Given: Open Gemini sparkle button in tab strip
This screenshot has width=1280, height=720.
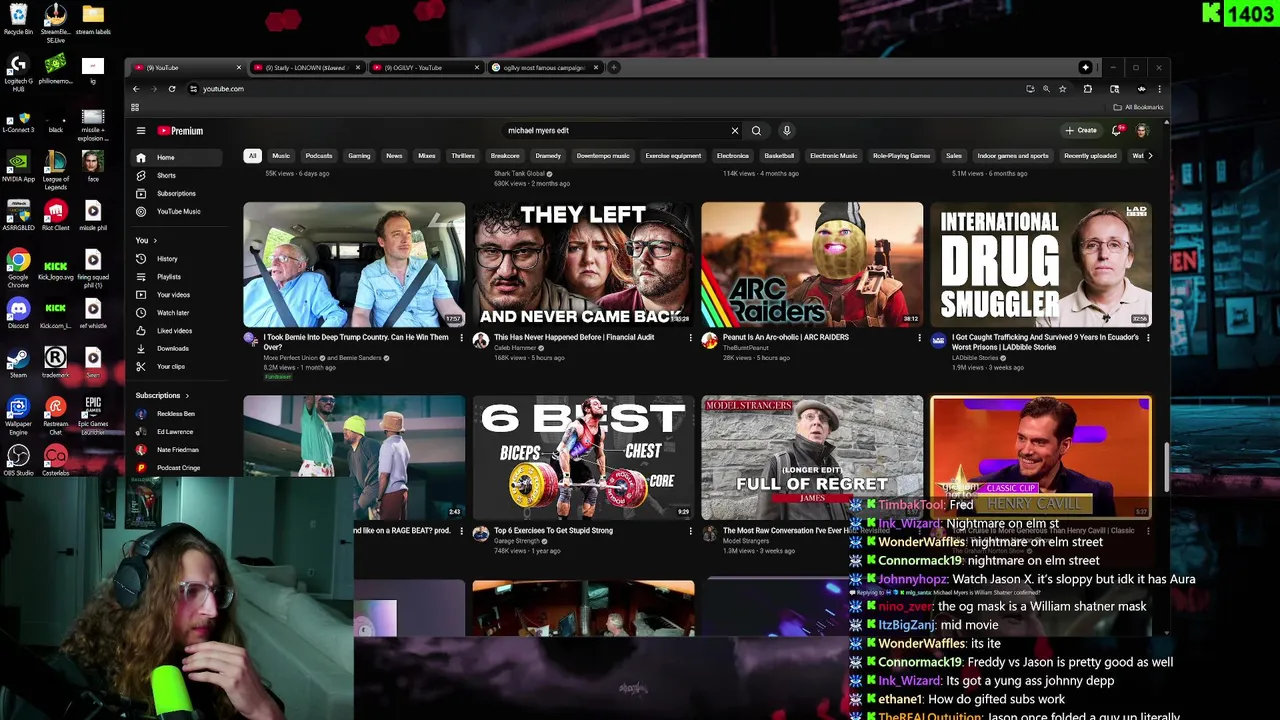Looking at the screenshot, I should 1085,68.
